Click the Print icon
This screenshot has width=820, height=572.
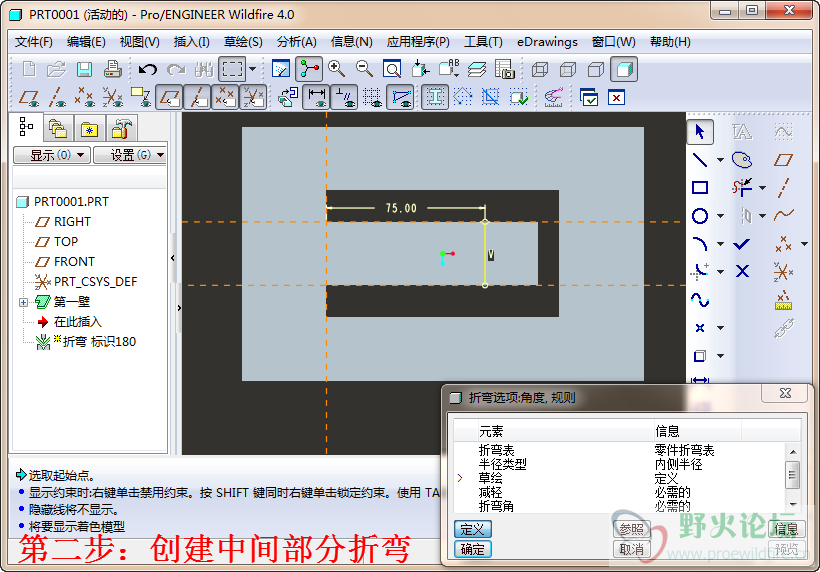coord(112,69)
